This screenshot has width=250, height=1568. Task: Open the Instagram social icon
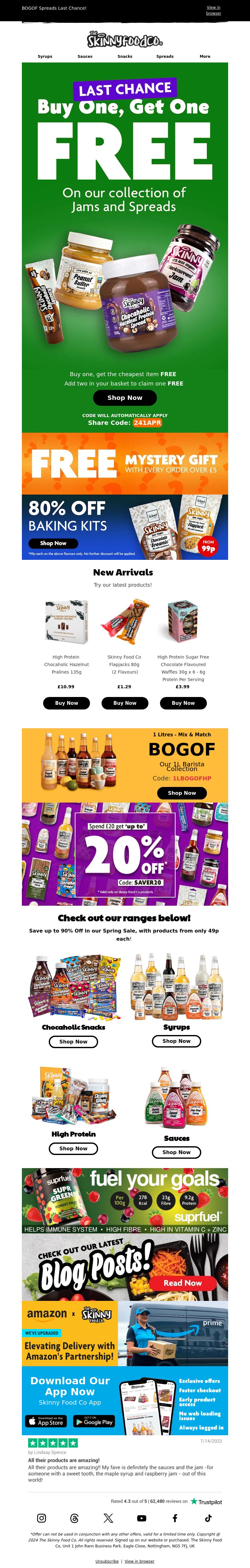(41, 1518)
